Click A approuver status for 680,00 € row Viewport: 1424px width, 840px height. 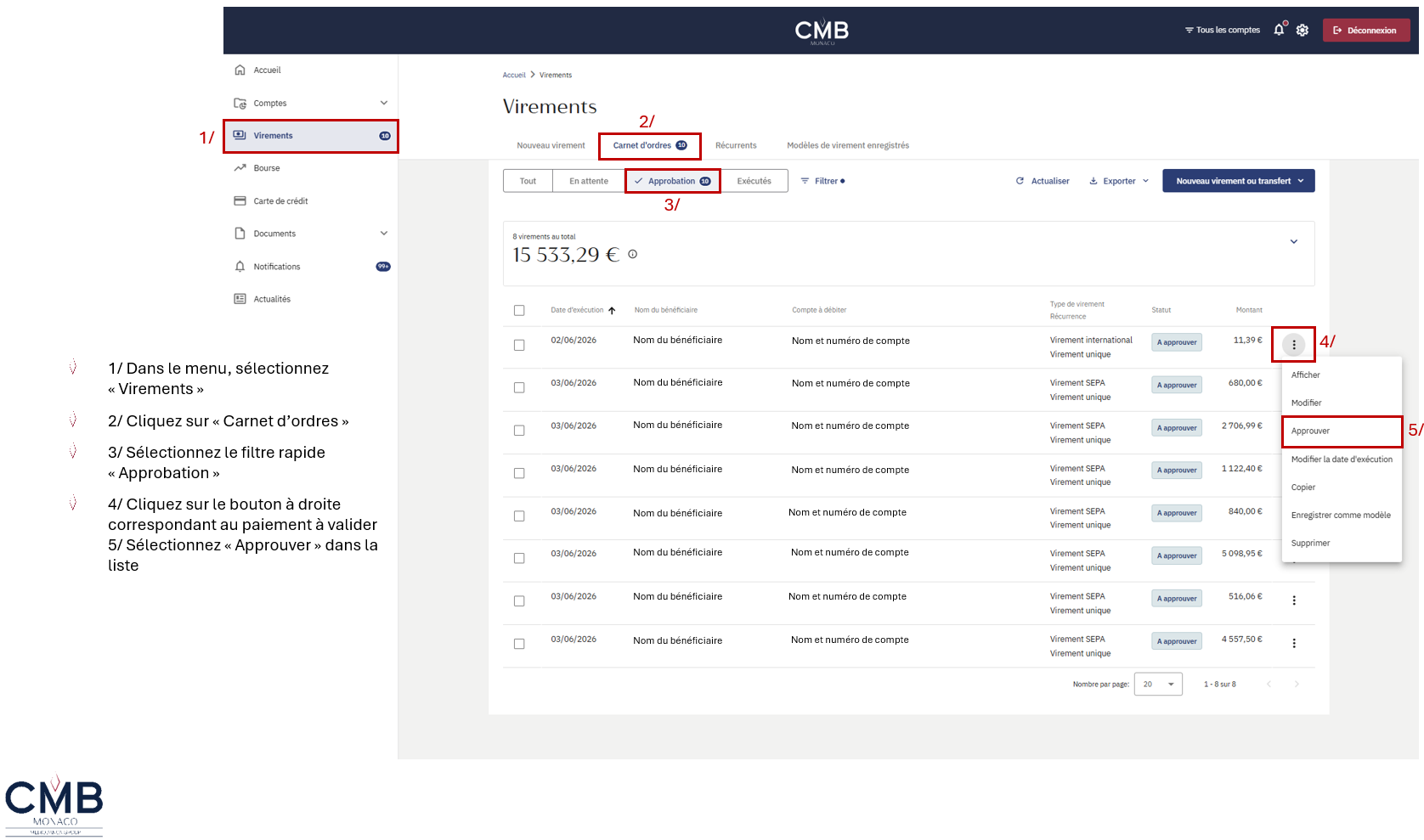coord(1177,385)
